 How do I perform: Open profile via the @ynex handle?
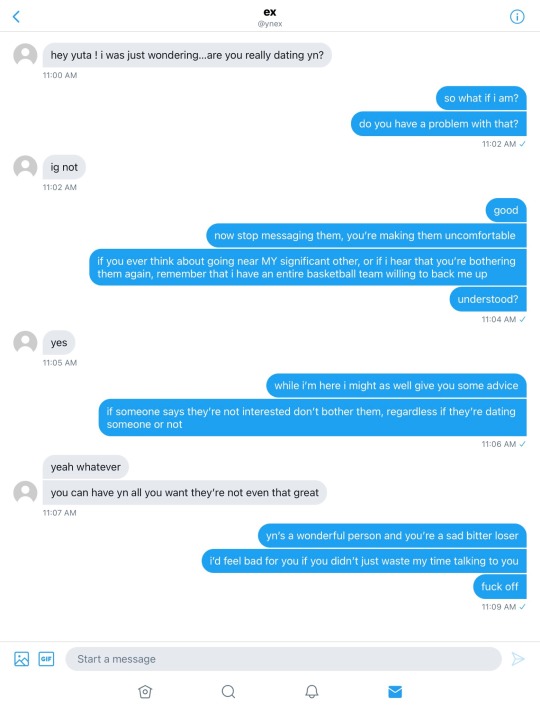pyautogui.click(x=270, y=24)
